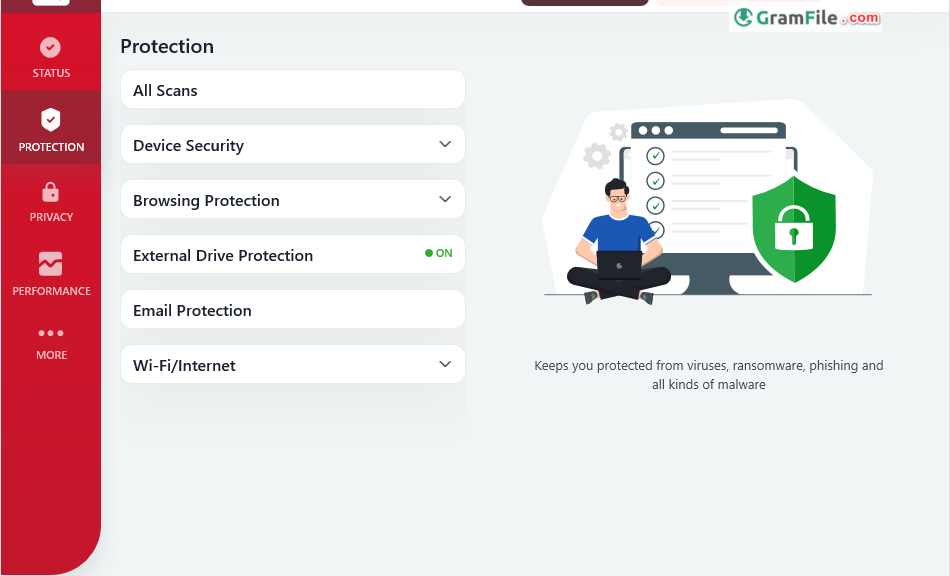Viewport: 950px width, 576px height.
Task: Click the green ON indicator dot
Action: (x=427, y=254)
